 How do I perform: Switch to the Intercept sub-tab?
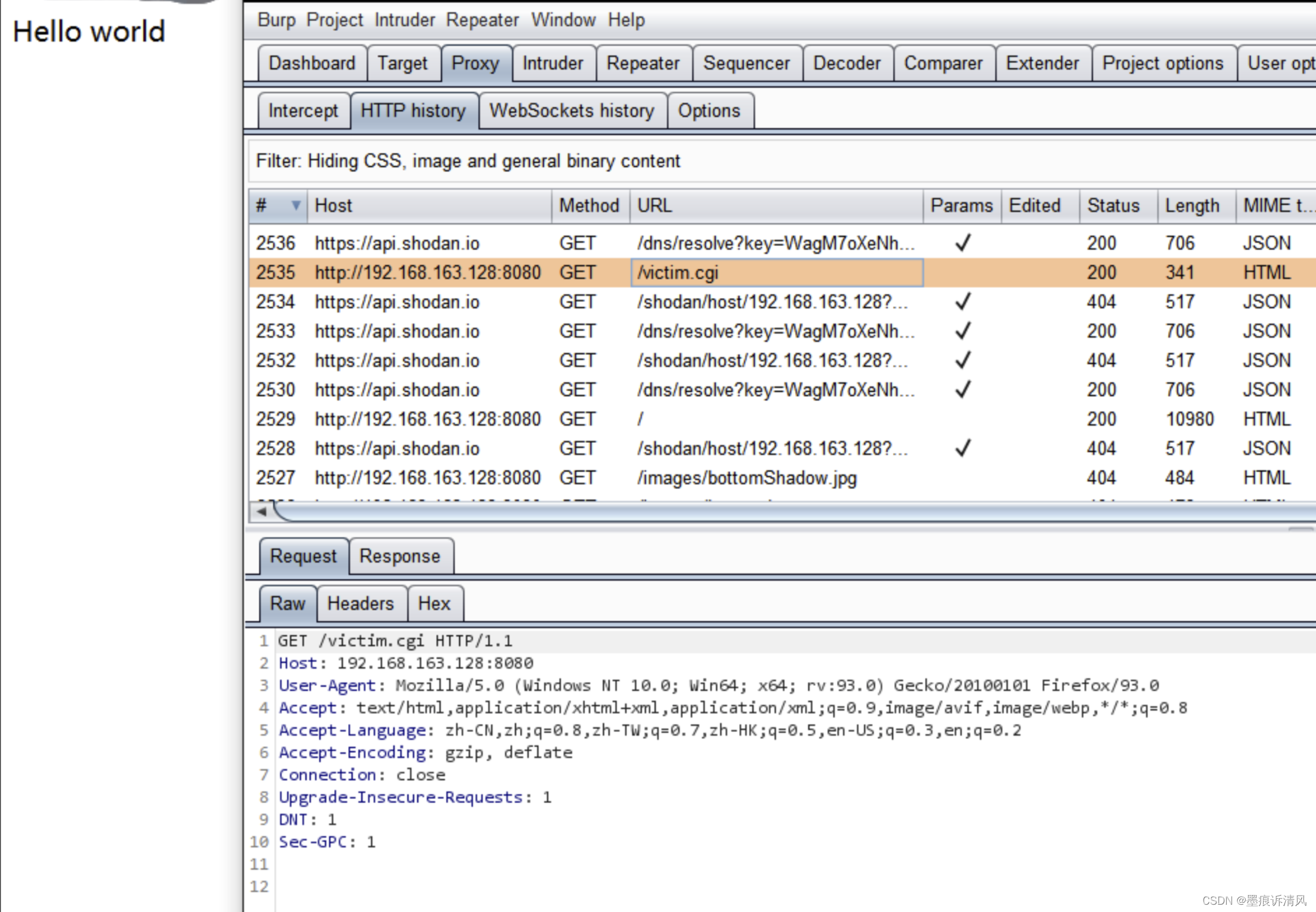point(303,111)
